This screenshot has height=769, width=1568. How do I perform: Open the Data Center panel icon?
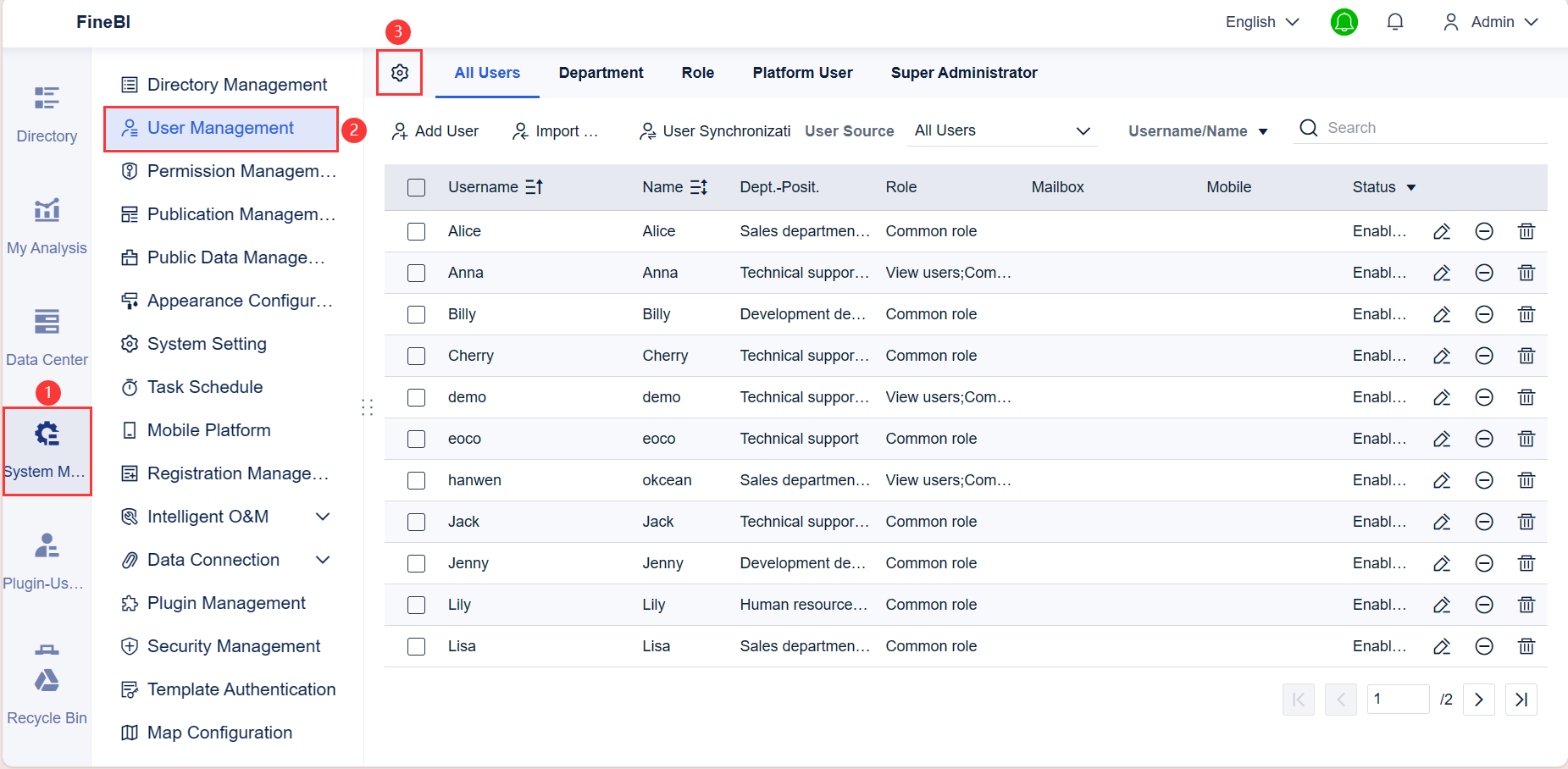[x=47, y=335]
